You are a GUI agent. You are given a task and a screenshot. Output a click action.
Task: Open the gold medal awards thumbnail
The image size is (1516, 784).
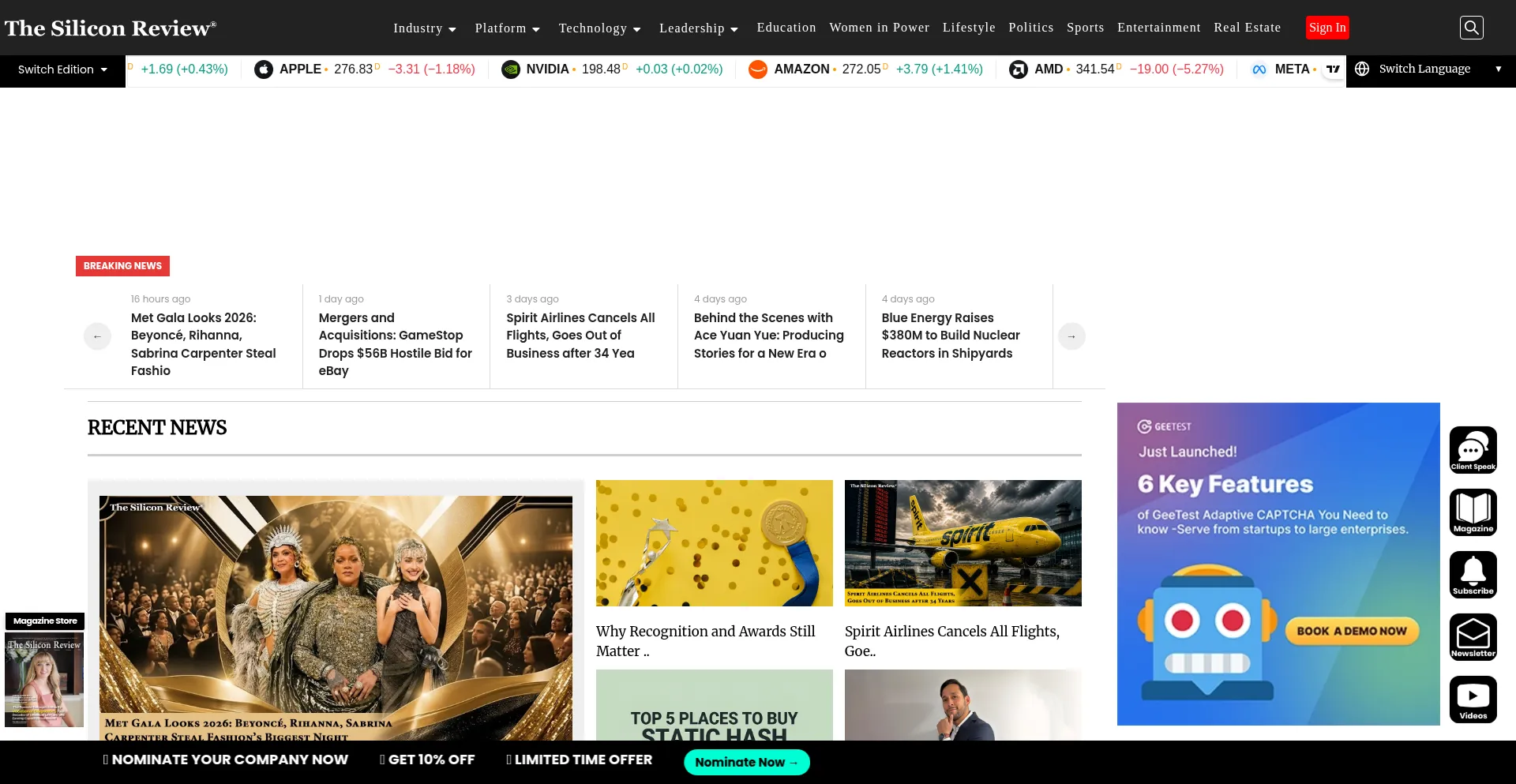(715, 543)
